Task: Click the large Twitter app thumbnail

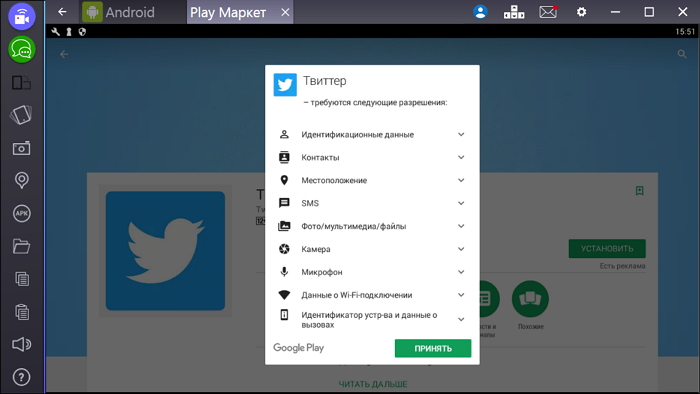Action: (x=165, y=251)
